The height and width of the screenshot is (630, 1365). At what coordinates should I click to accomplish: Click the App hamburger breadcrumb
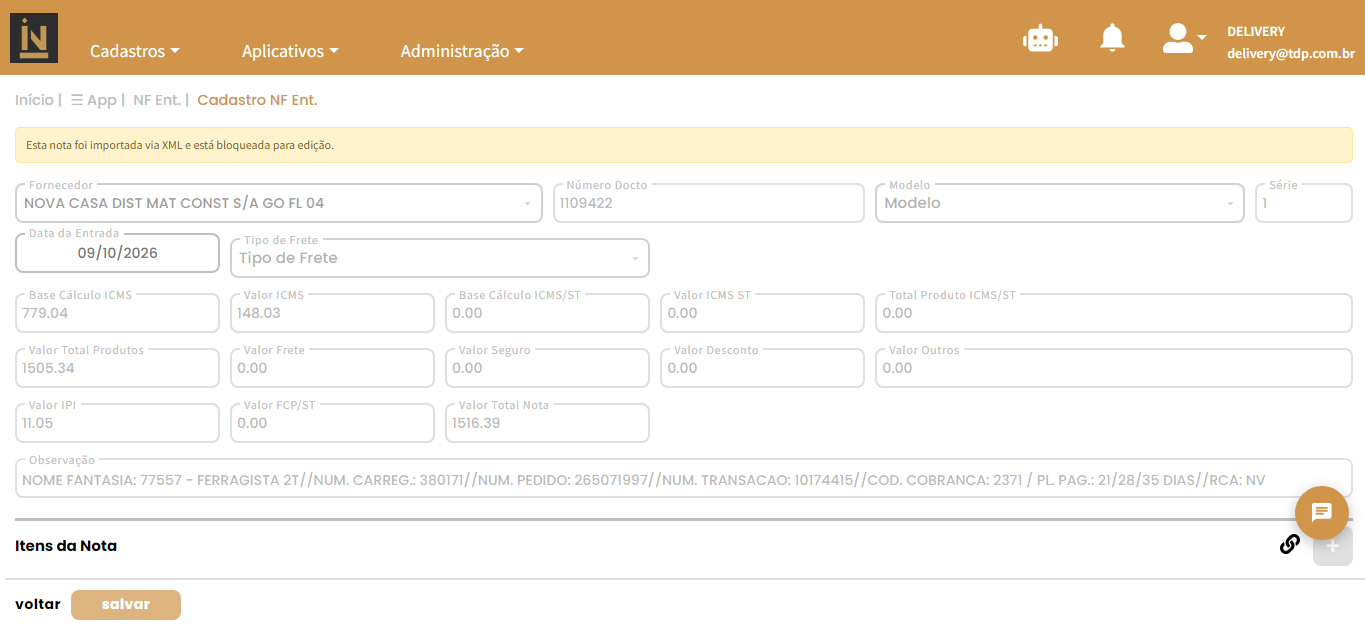point(94,100)
